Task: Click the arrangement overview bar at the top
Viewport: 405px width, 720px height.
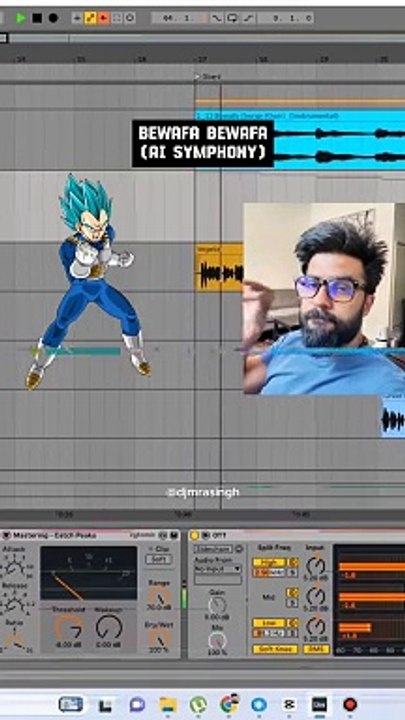Action: (x=202, y=39)
